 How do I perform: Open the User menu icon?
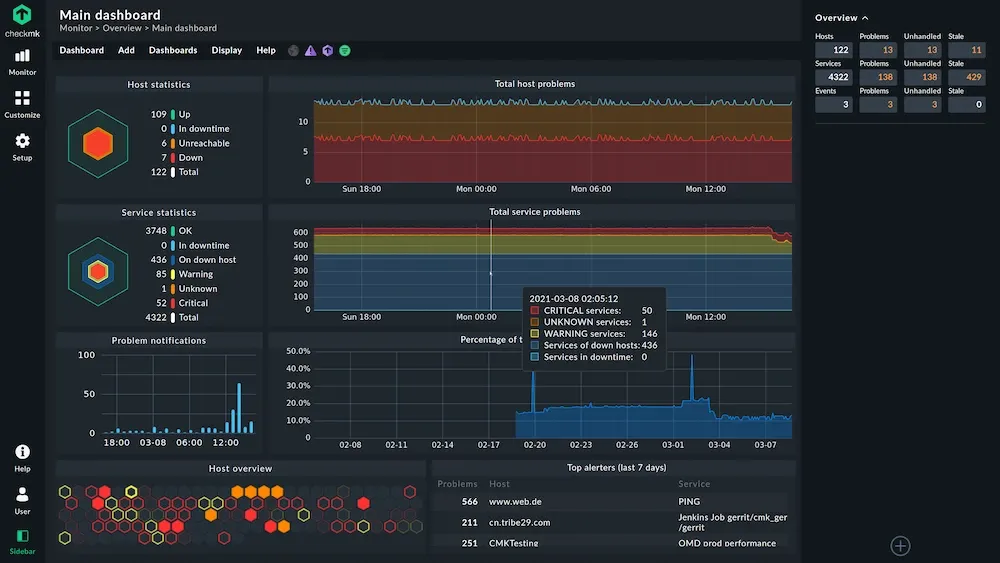click(22, 501)
